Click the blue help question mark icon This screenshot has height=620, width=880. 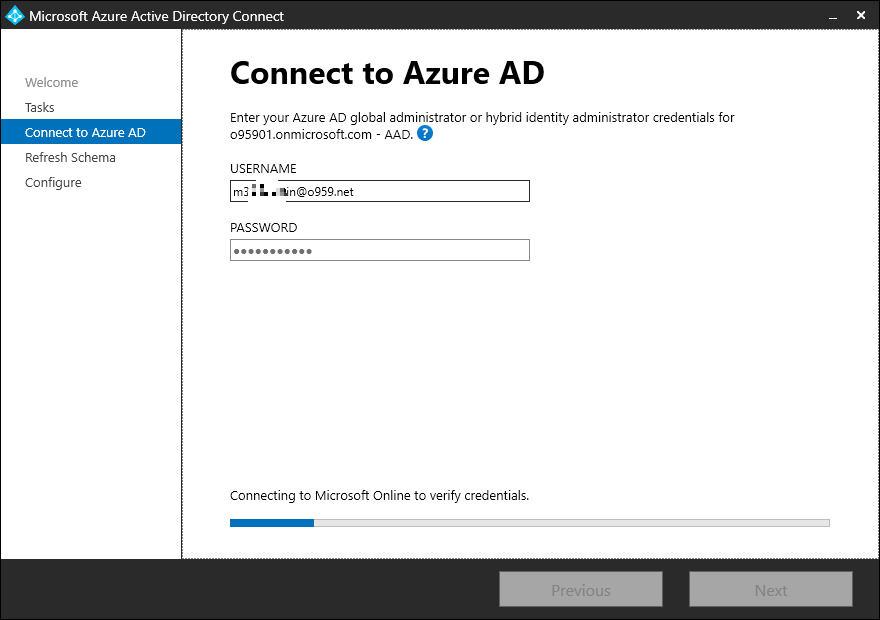tap(425, 134)
